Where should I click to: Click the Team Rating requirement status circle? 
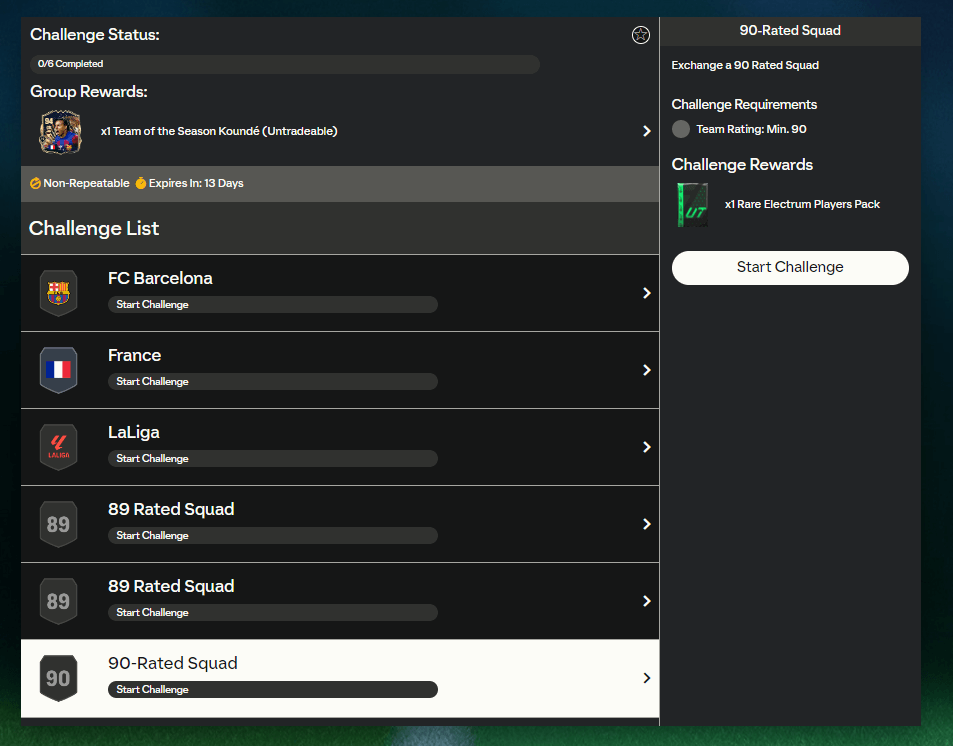click(681, 129)
